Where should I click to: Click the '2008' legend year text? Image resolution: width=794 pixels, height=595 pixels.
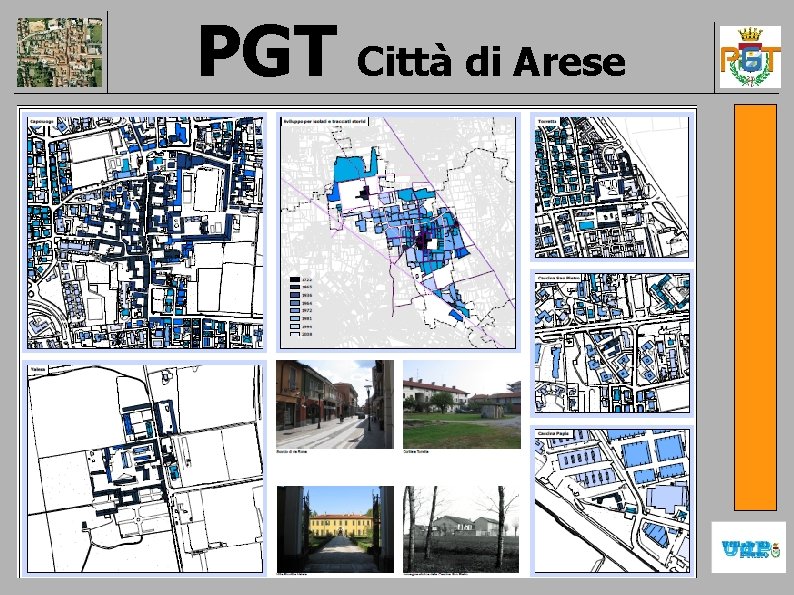307,334
